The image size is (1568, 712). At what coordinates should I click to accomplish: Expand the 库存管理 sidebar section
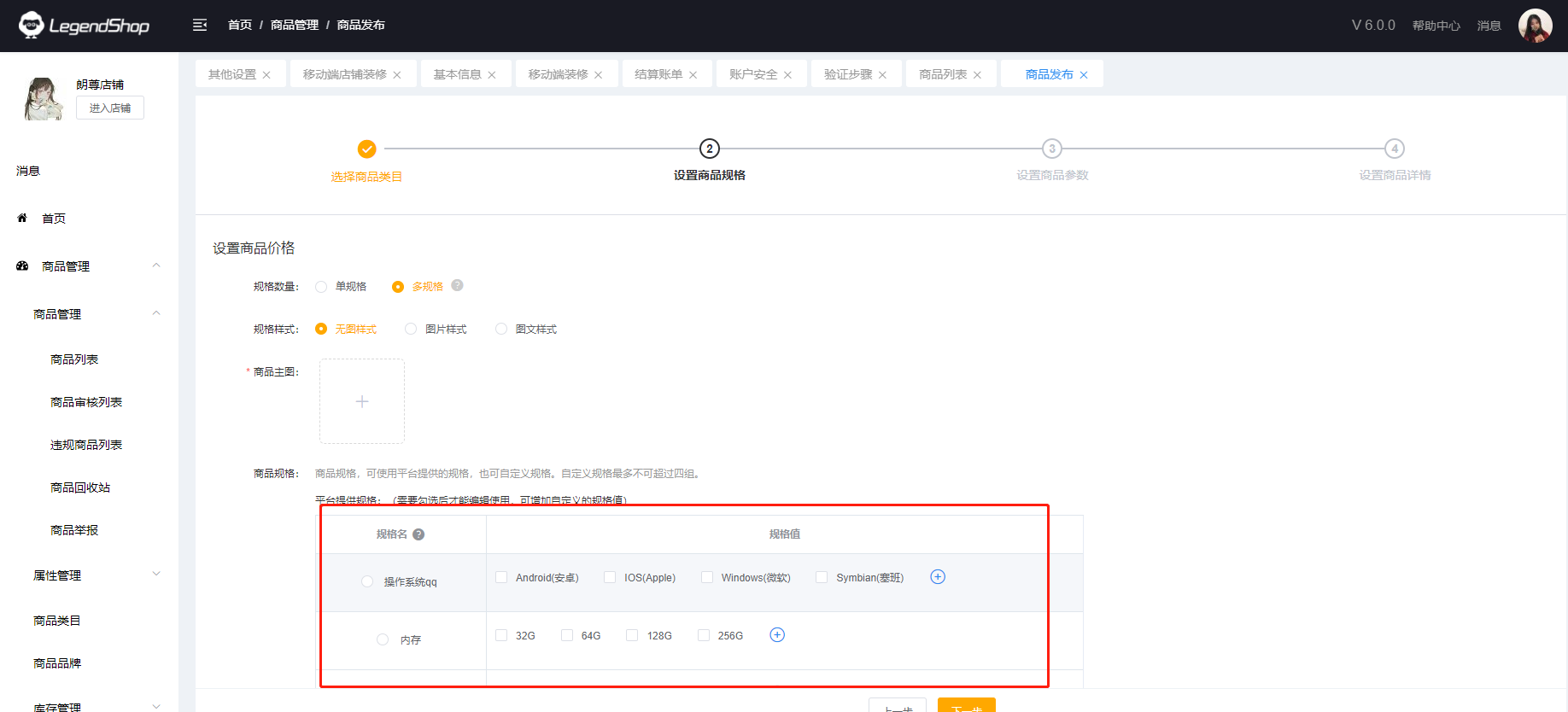pos(156,706)
